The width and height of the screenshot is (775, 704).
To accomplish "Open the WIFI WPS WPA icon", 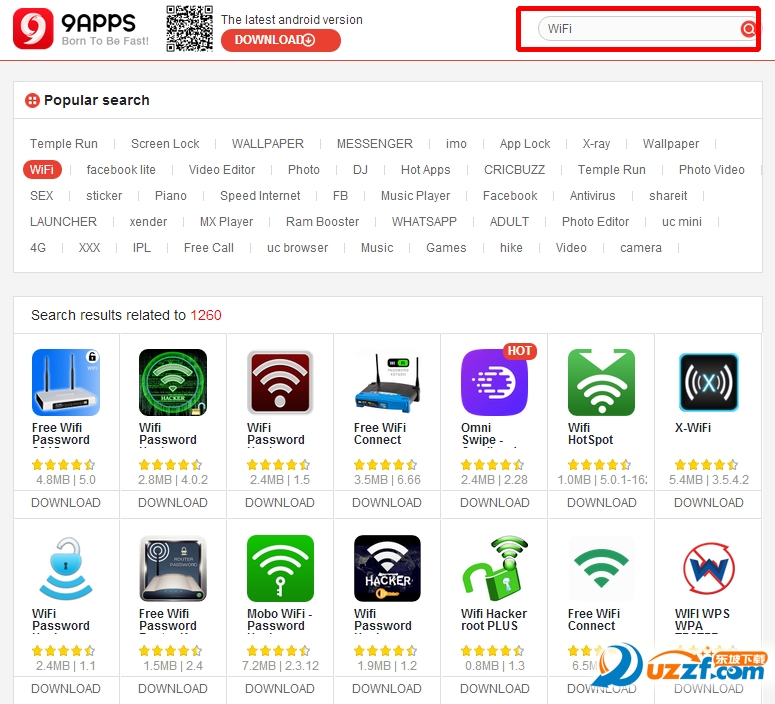I will click(709, 568).
